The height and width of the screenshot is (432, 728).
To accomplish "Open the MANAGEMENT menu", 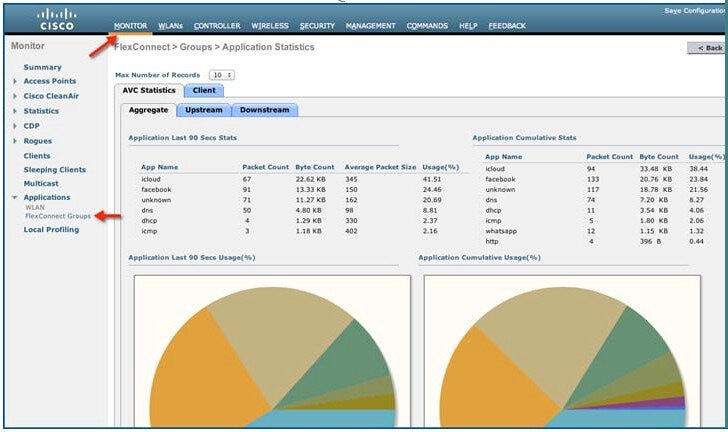I will pyautogui.click(x=370, y=26).
